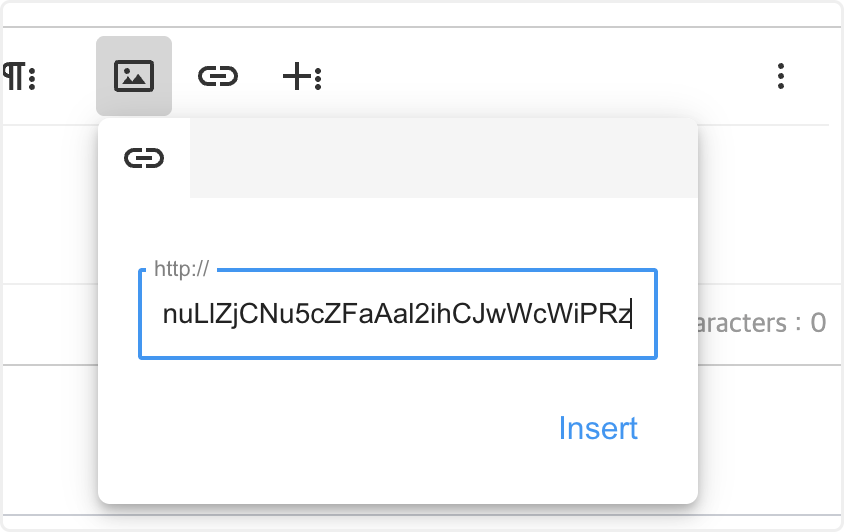Expand the plus icon dropdown dots

click(318, 77)
